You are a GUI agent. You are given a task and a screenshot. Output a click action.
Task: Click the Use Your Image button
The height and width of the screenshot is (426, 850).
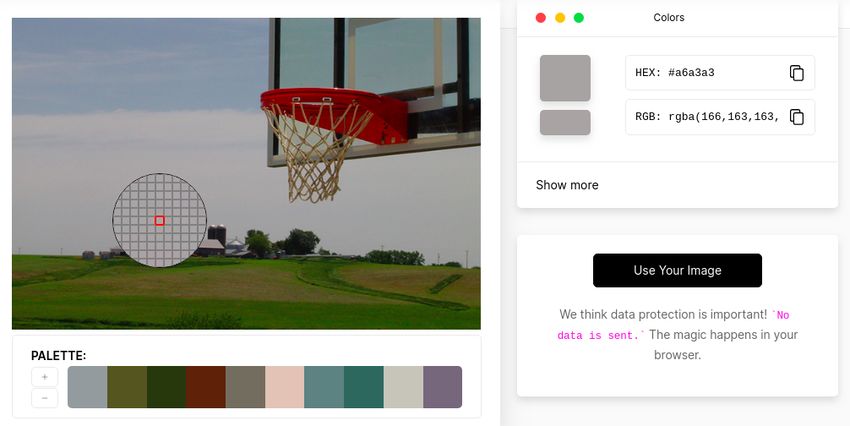click(677, 270)
